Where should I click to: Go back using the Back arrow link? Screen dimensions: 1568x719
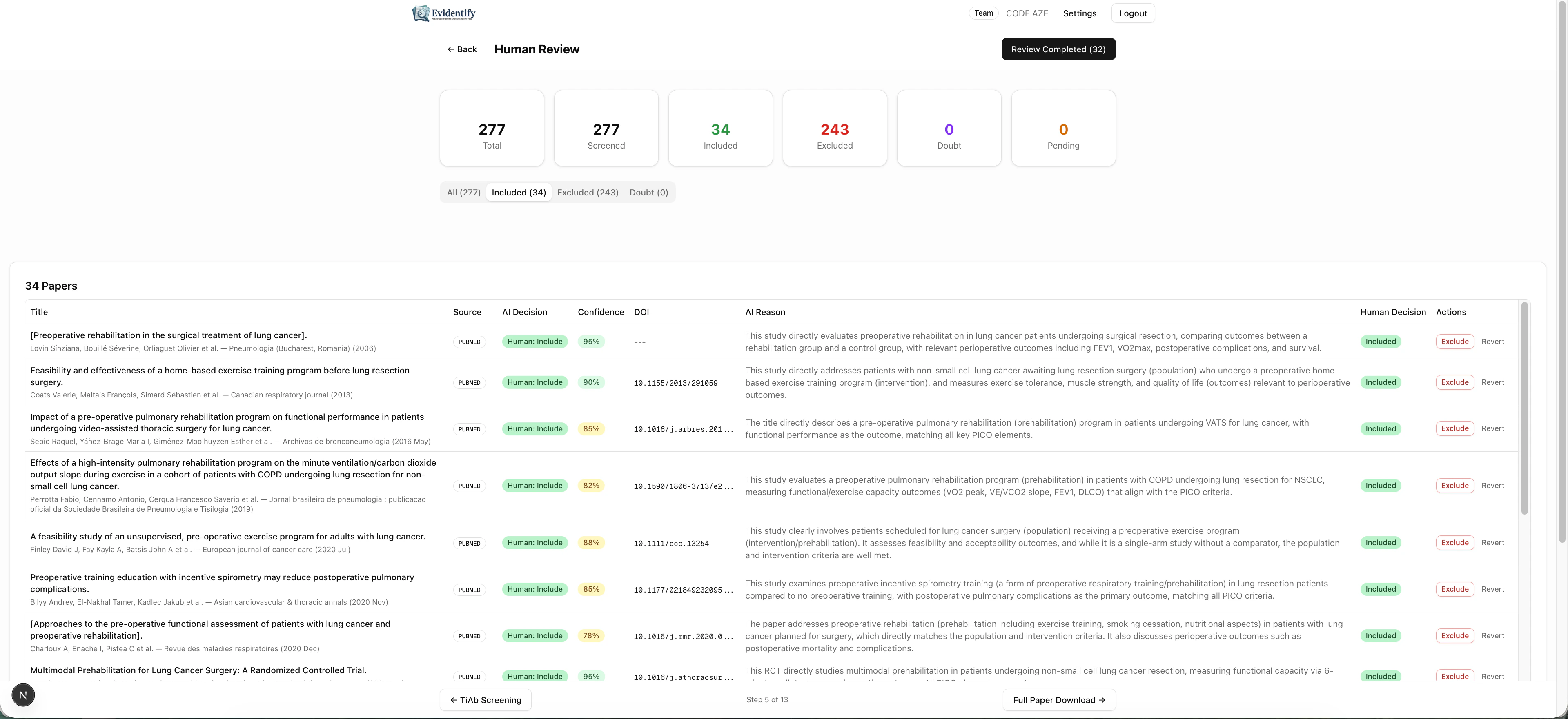[462, 49]
